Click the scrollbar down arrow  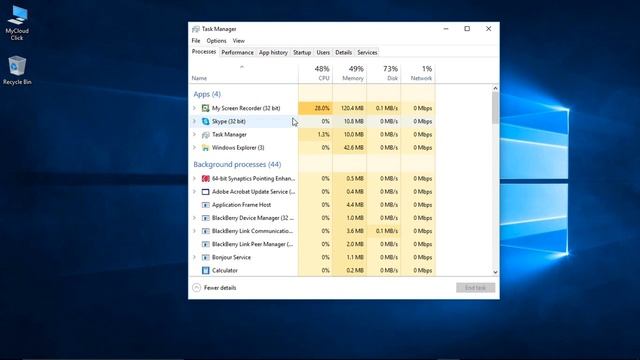coord(495,272)
